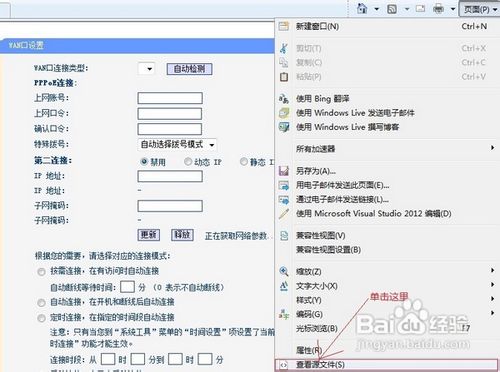Screen dimensions: 500x372
Task: Click the Visual Studio edit pencil icon
Action: [284, 214]
